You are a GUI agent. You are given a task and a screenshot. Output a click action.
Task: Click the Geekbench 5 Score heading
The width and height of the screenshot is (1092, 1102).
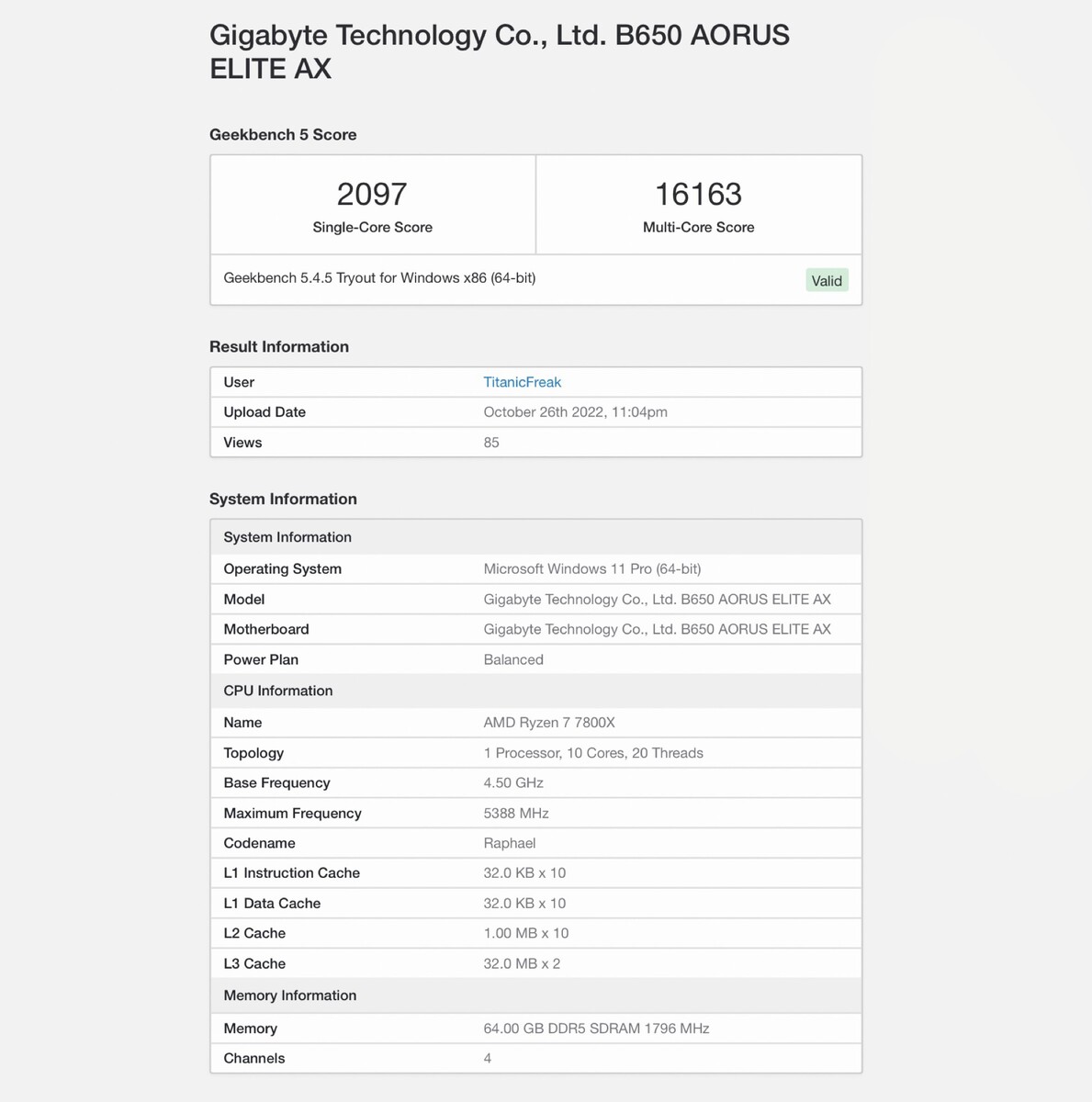click(x=283, y=135)
